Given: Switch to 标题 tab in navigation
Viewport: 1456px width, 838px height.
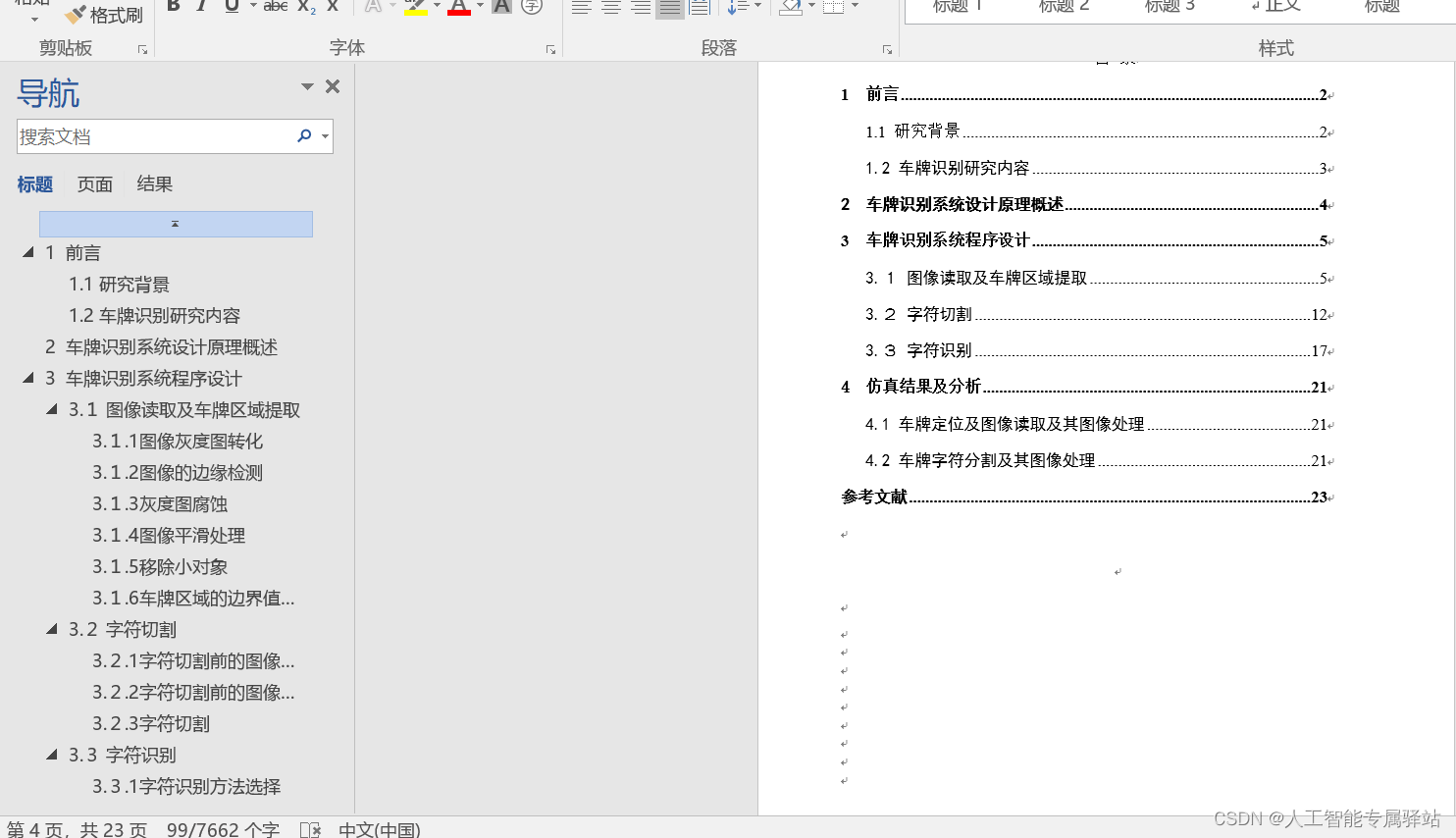Looking at the screenshot, I should tap(35, 183).
